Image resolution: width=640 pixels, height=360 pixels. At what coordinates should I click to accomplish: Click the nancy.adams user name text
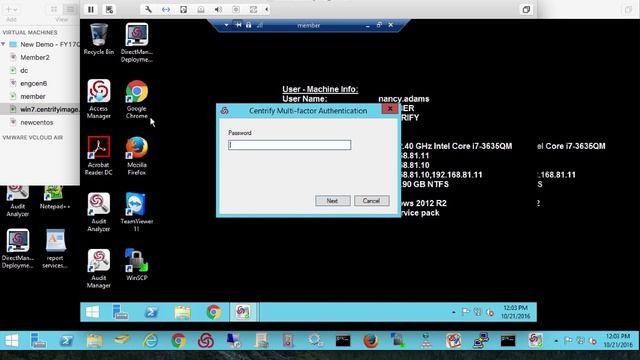pos(404,99)
